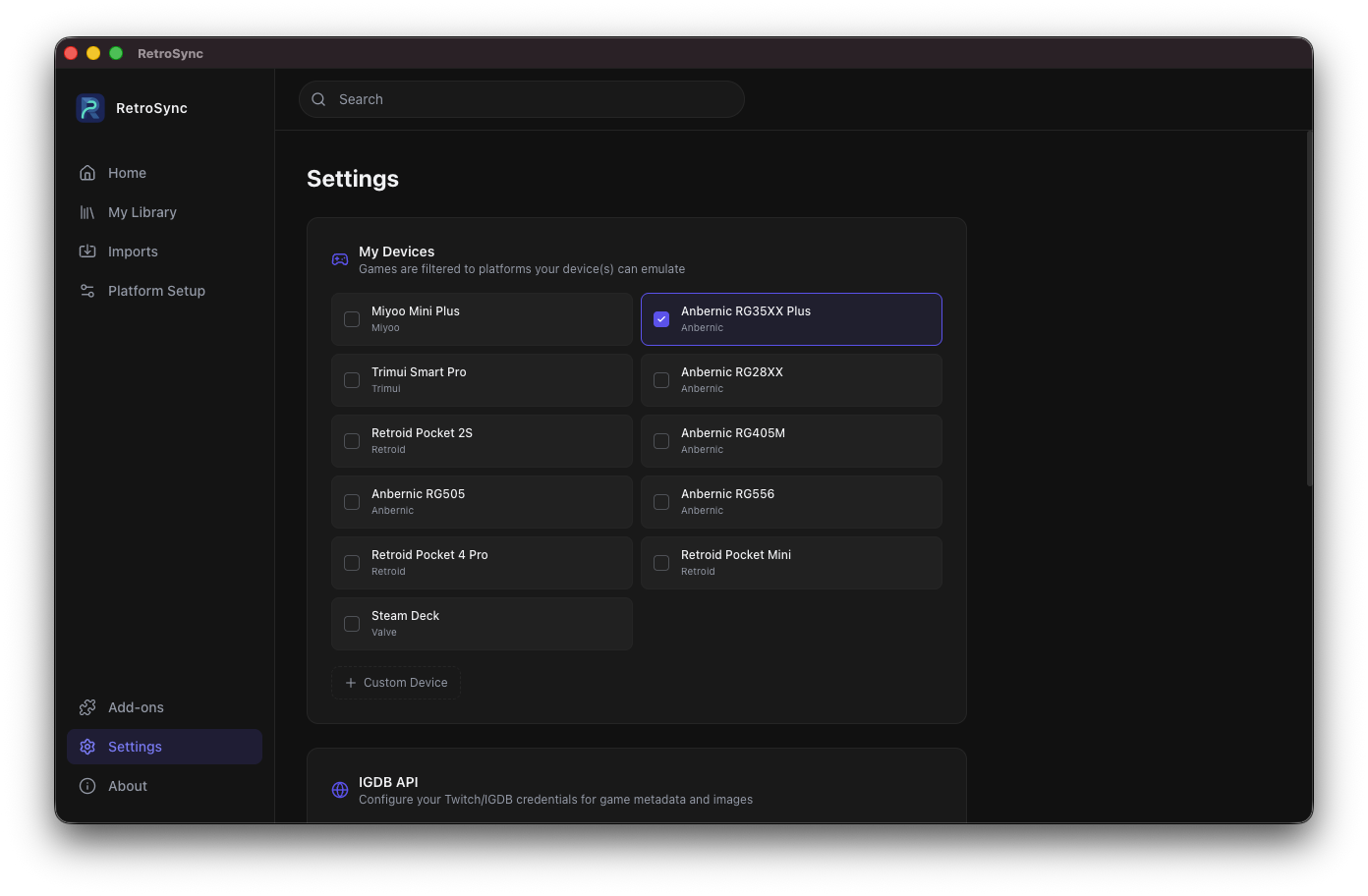Viewport: 1368px width, 896px height.
Task: Select the Anbernic RG28XX checkbox
Action: click(x=661, y=380)
